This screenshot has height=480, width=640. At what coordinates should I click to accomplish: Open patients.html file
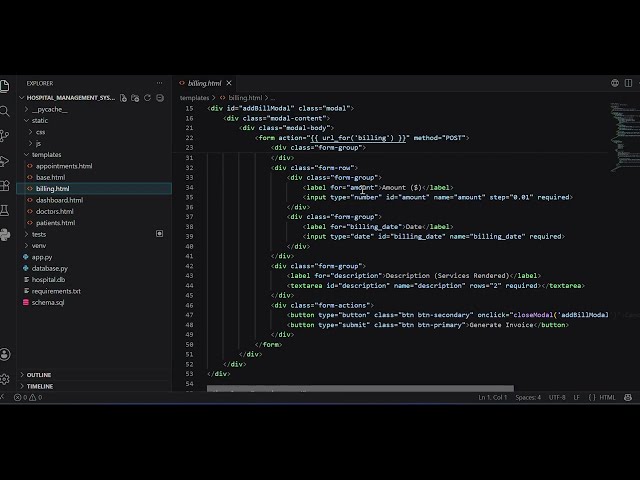click(55, 223)
